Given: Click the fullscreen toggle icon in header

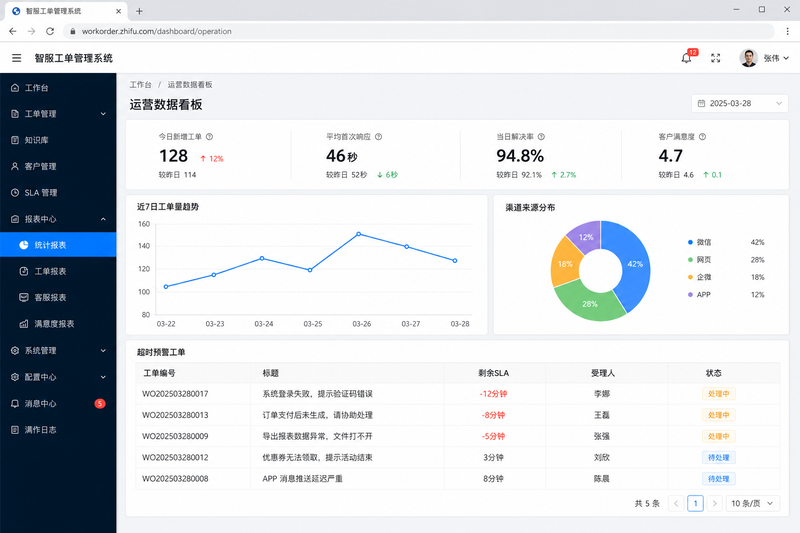Looking at the screenshot, I should pos(715,58).
